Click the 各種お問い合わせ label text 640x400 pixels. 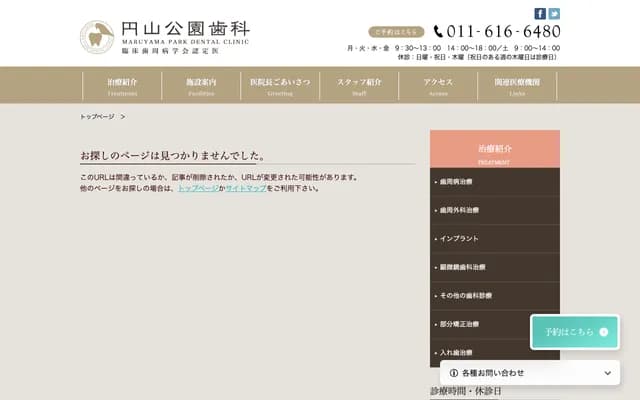[493, 373]
